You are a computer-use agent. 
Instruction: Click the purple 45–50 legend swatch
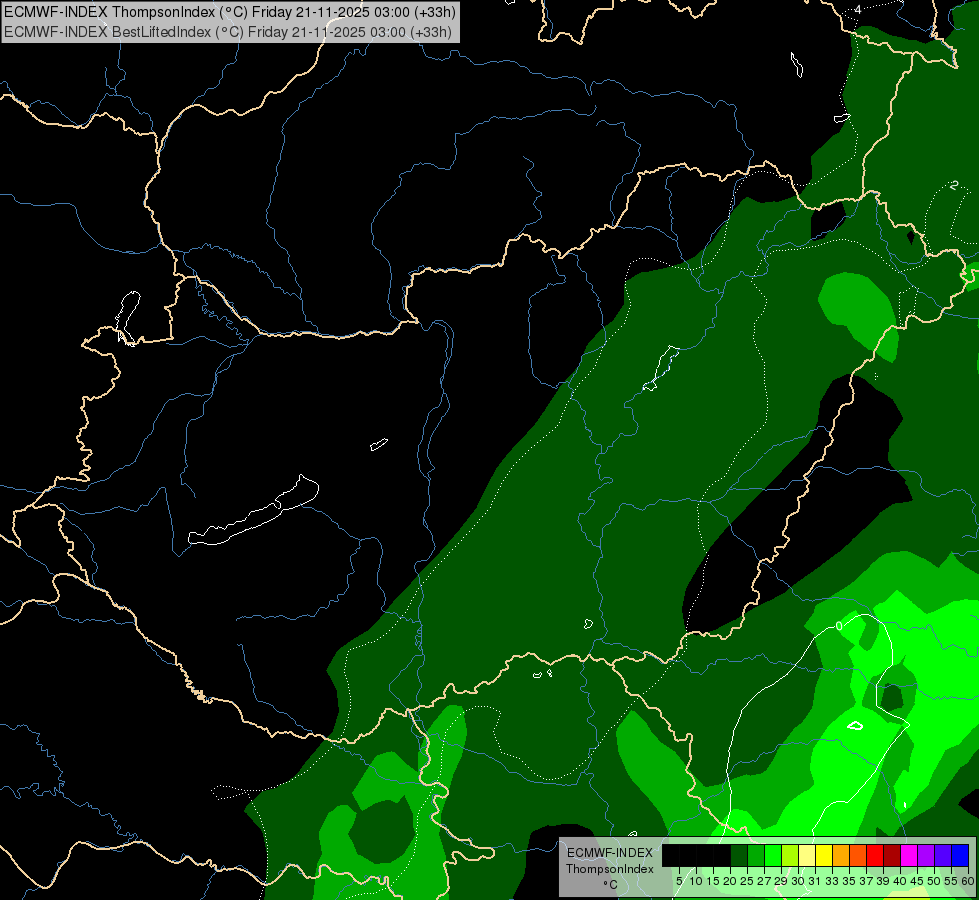(926, 856)
